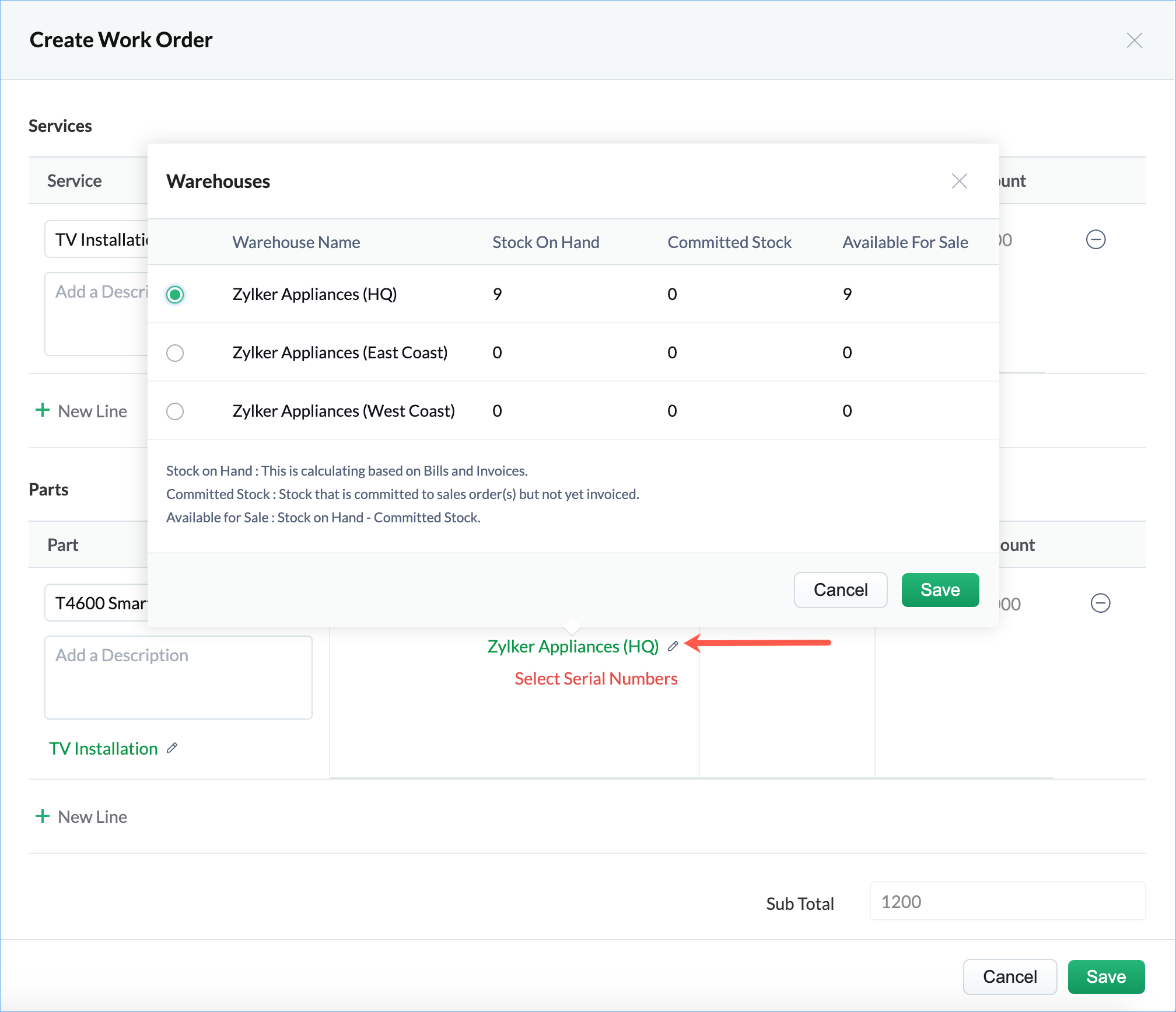Screen dimensions: 1176x1012
Task: Click the Sub Total field
Action: pos(1007,902)
